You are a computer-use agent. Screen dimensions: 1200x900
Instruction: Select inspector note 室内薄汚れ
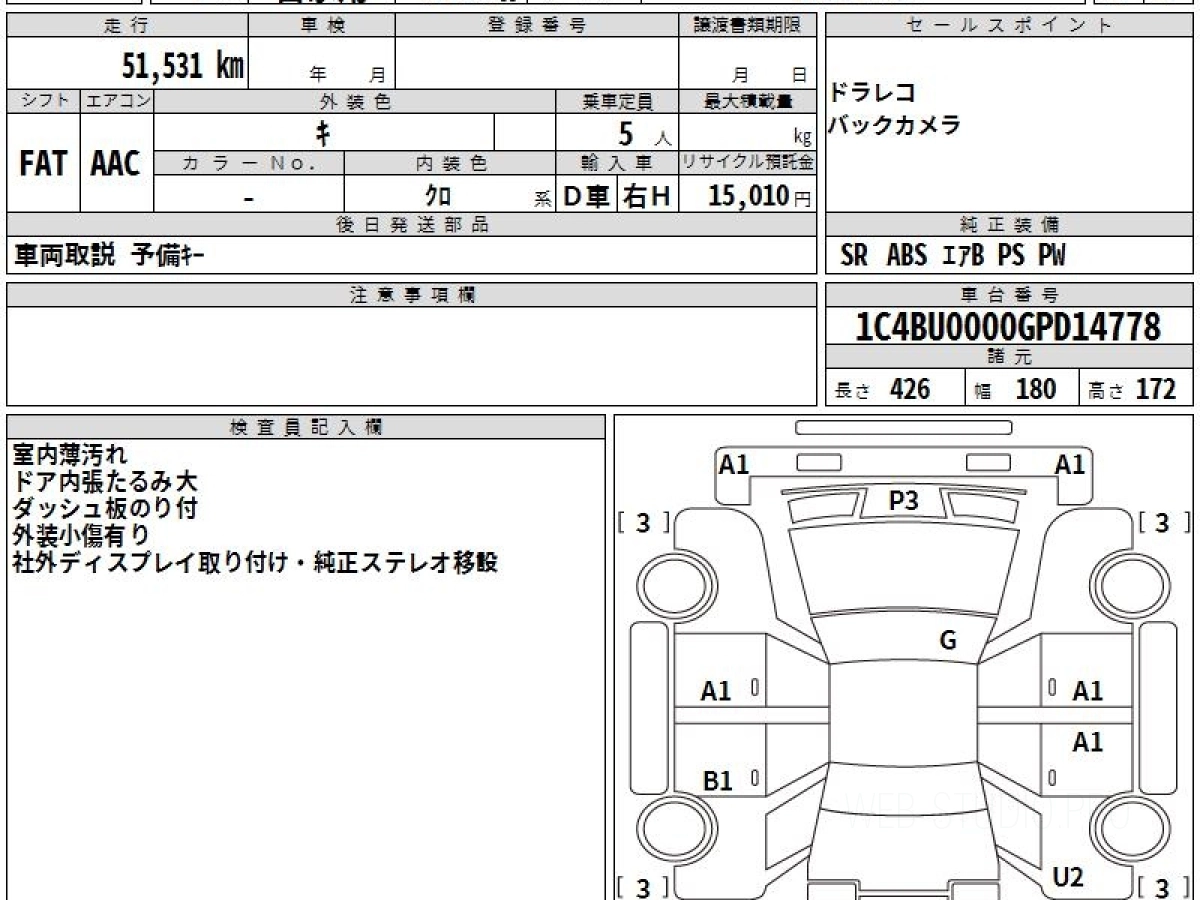pyautogui.click(x=70, y=455)
